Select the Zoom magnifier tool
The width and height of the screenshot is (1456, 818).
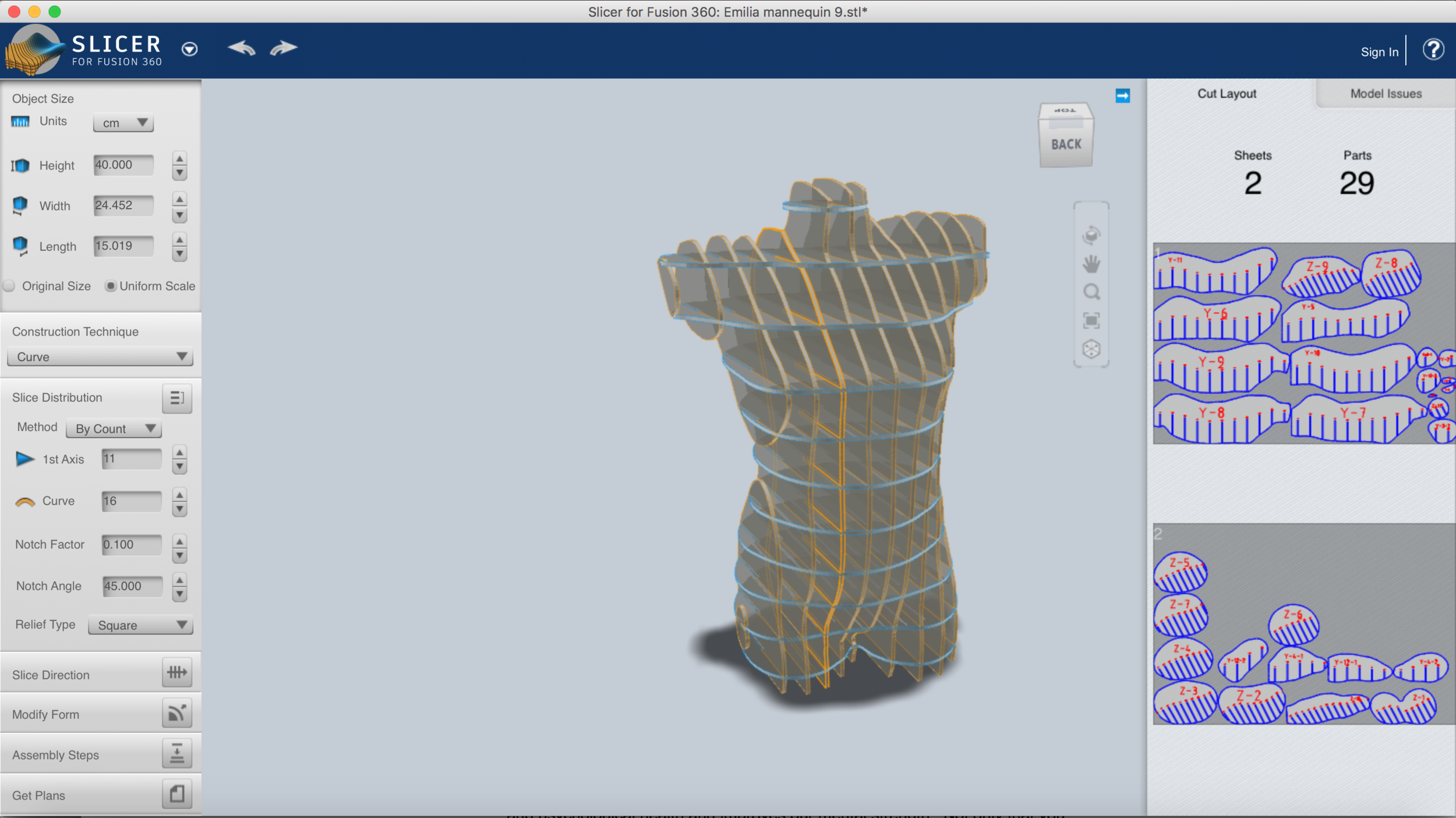click(x=1091, y=292)
